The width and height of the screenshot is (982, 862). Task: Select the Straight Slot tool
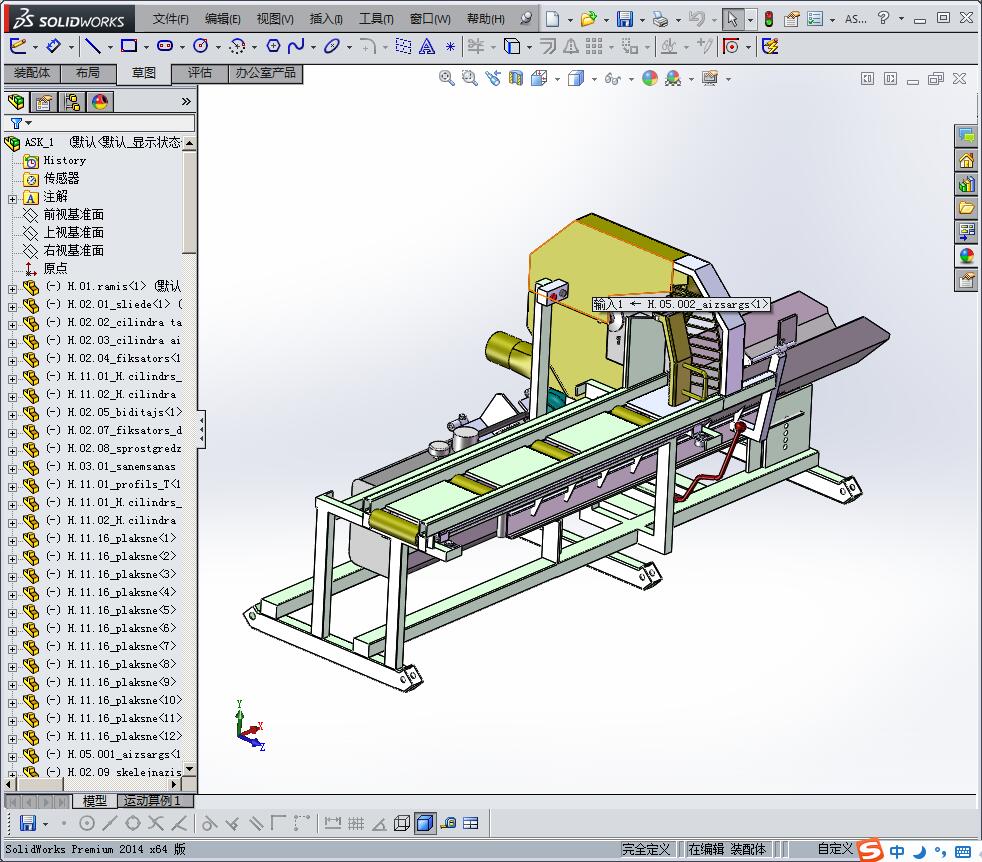[x=165, y=46]
